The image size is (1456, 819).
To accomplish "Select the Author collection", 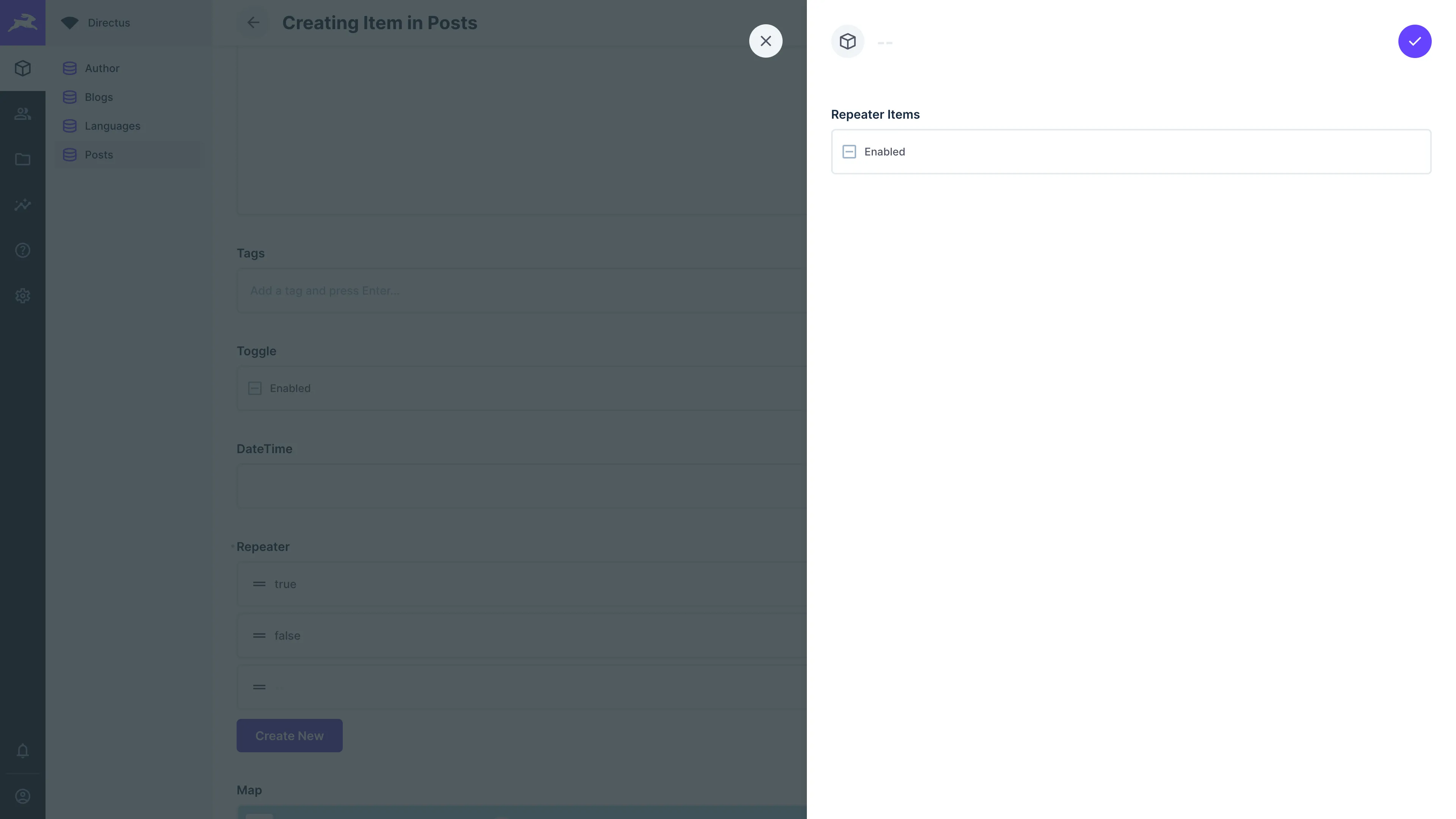I will [x=102, y=68].
